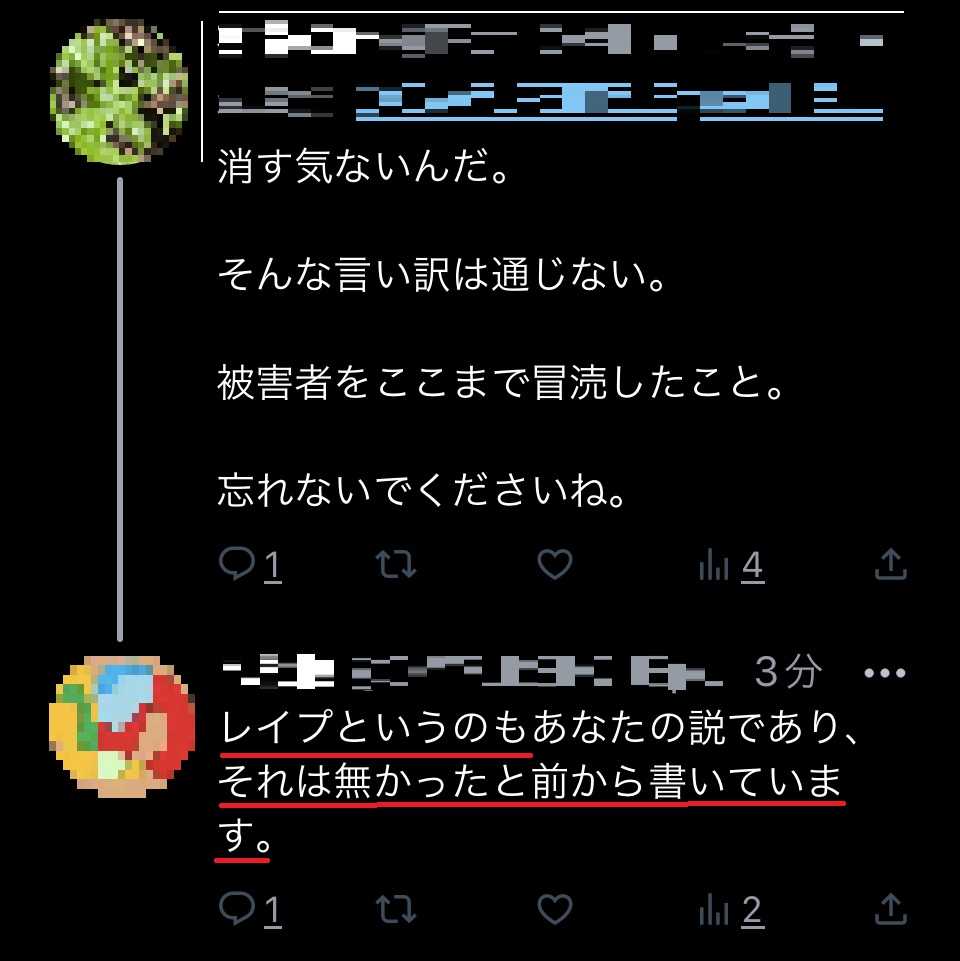Like the reply posted 3分 ago

point(555,909)
